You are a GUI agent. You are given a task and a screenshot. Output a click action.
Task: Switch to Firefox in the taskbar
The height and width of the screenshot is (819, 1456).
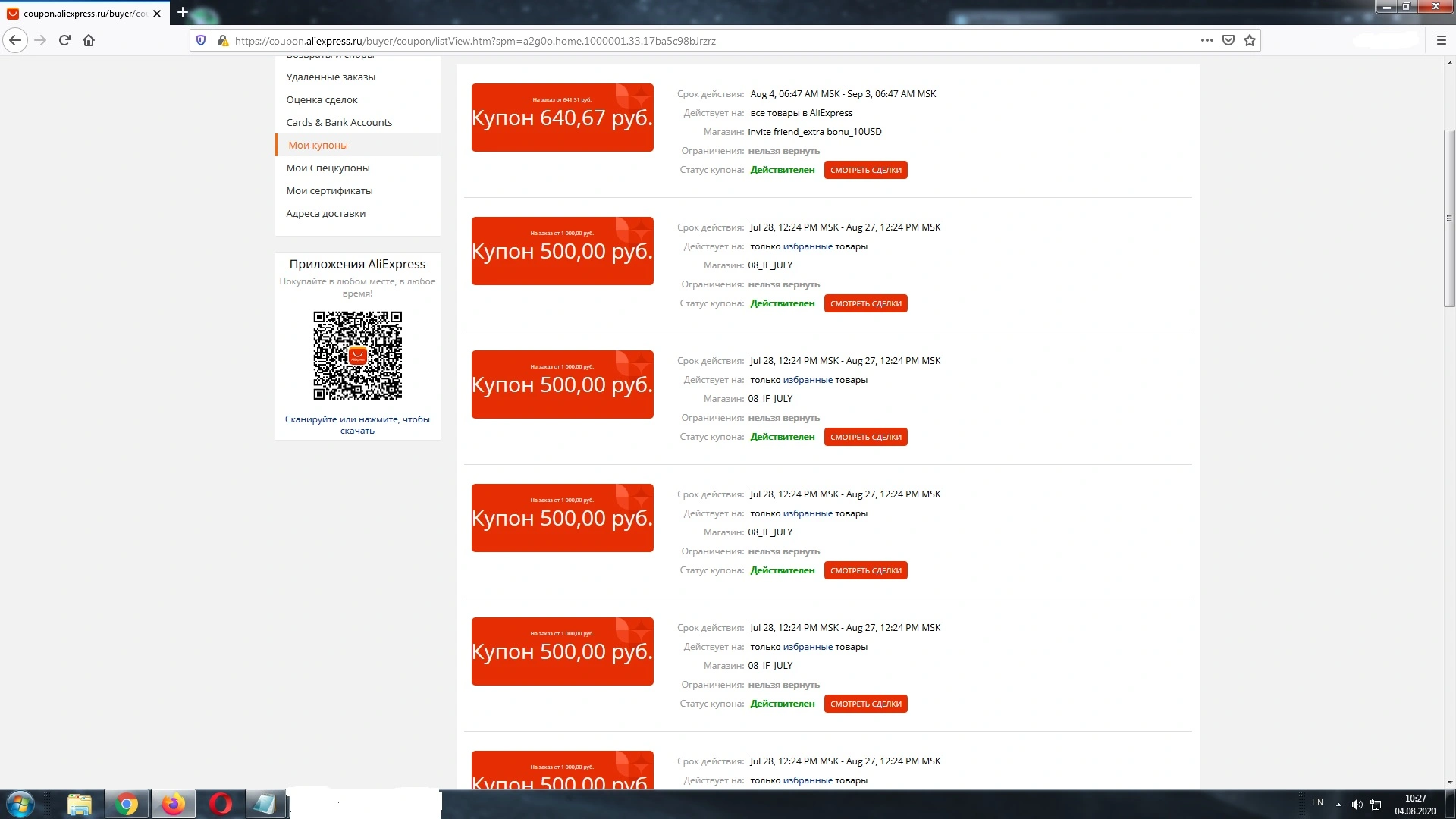click(x=174, y=804)
